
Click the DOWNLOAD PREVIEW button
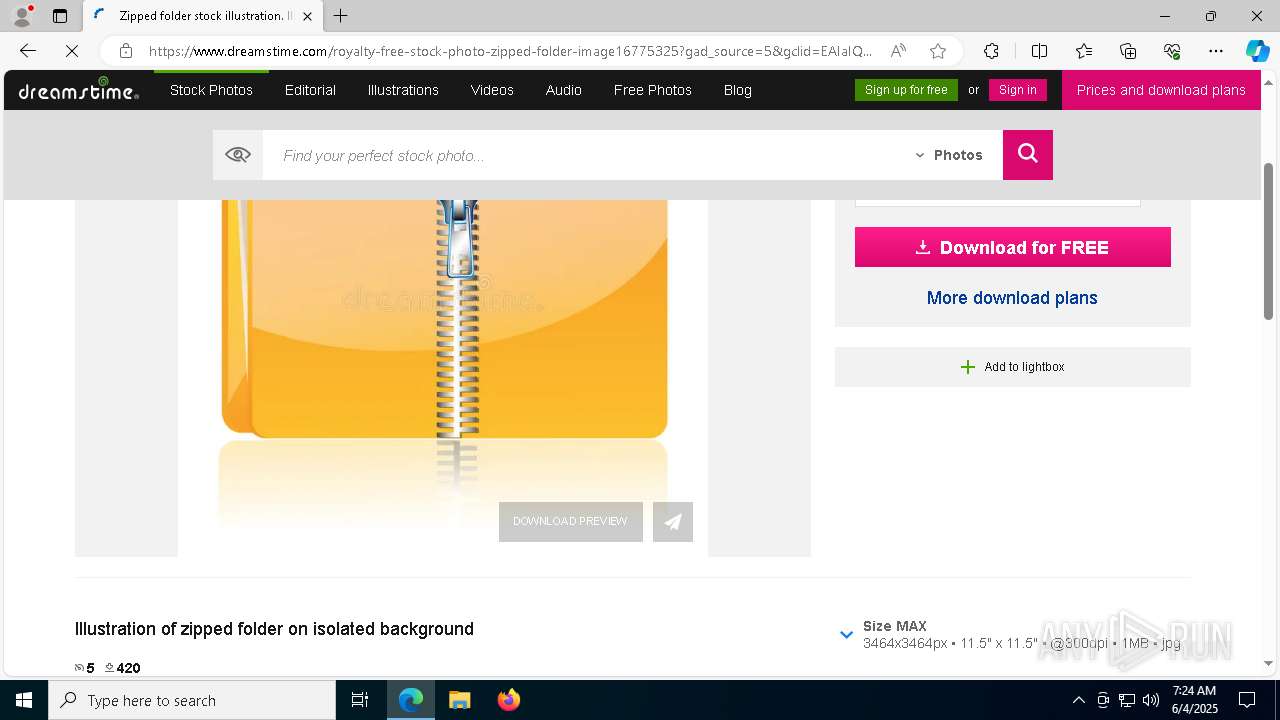(x=571, y=522)
